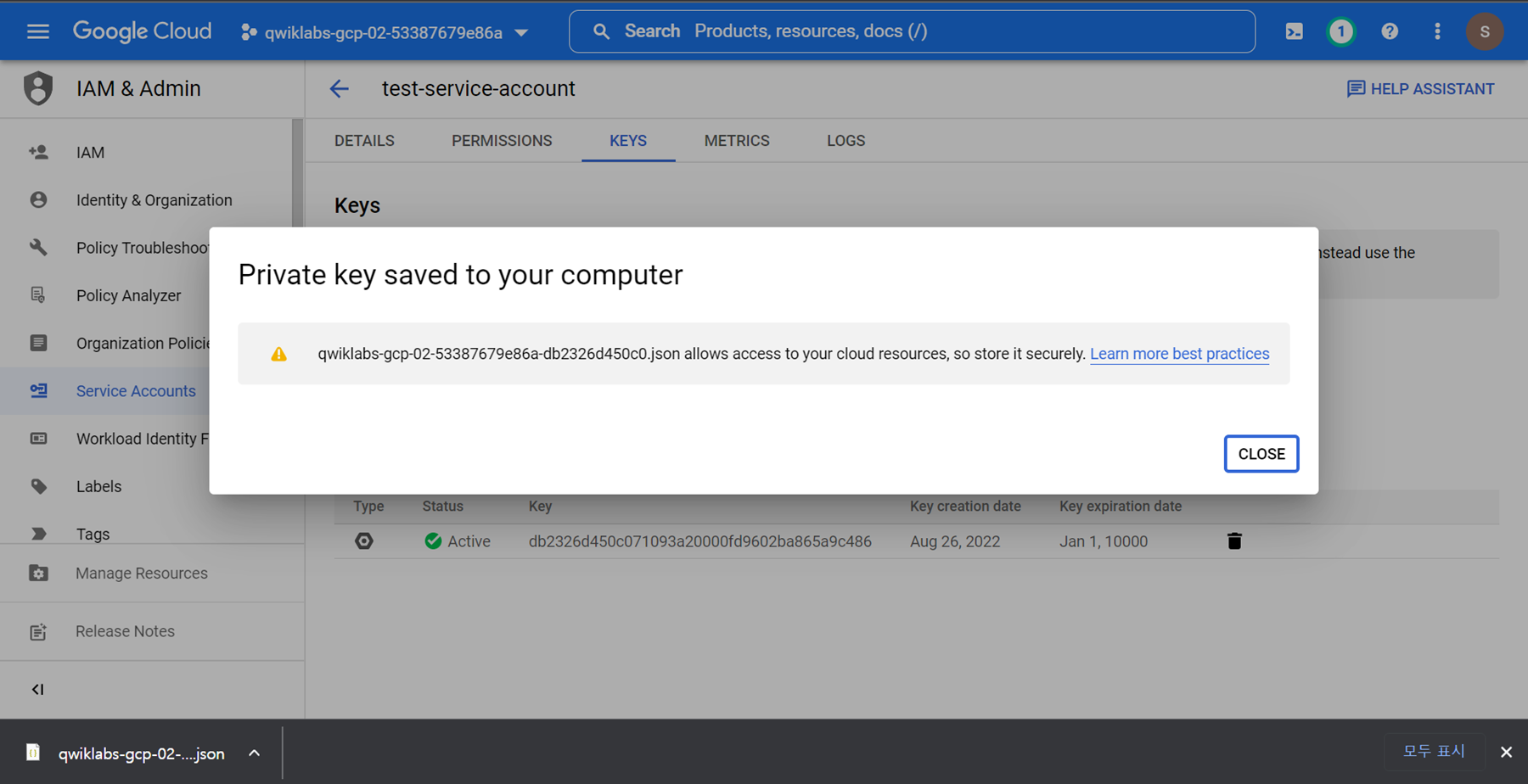Open the user account avatar S

tap(1485, 31)
